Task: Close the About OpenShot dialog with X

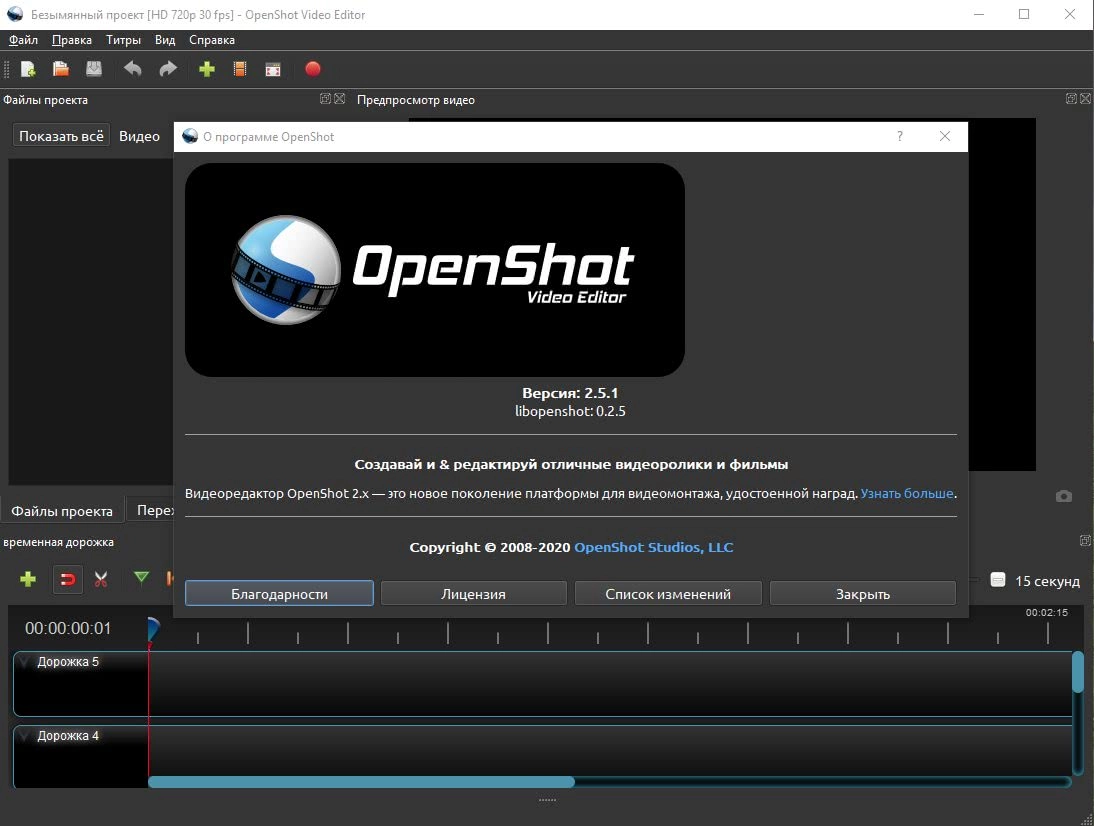Action: coord(945,136)
